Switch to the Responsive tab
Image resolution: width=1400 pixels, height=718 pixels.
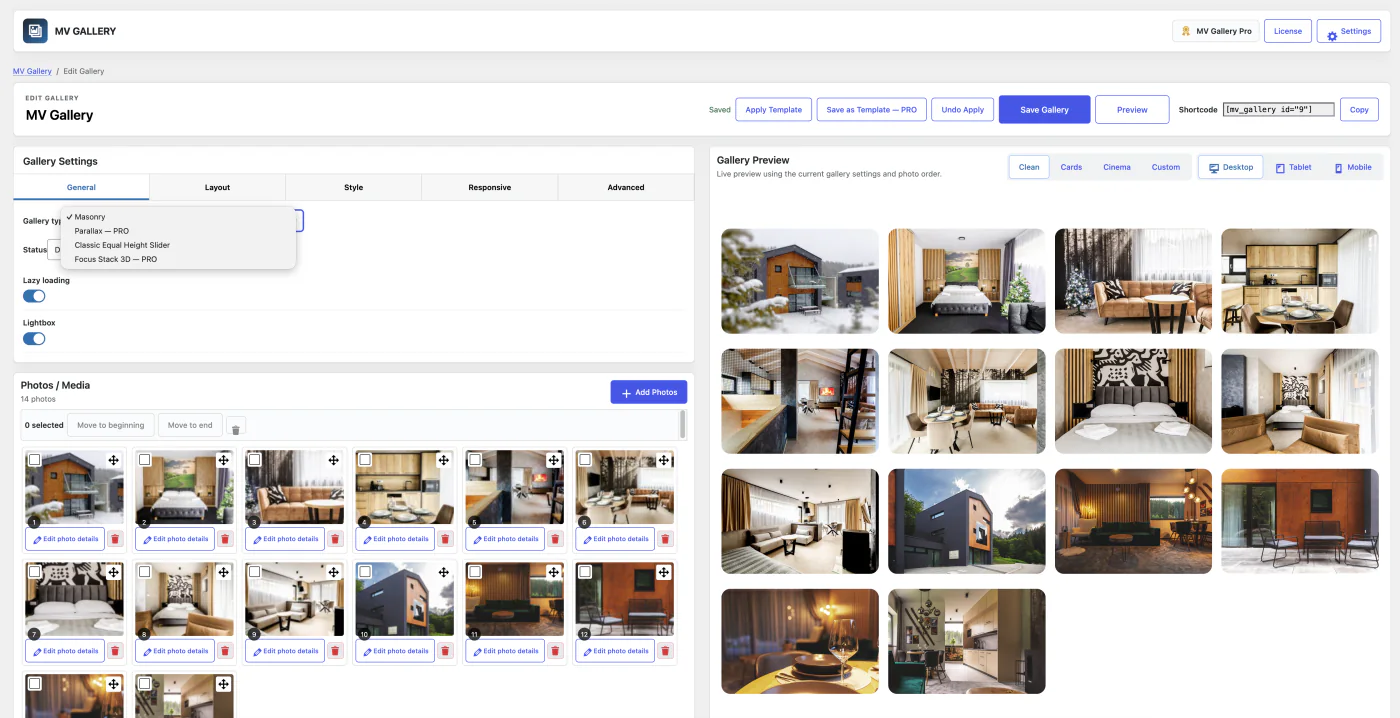489,187
